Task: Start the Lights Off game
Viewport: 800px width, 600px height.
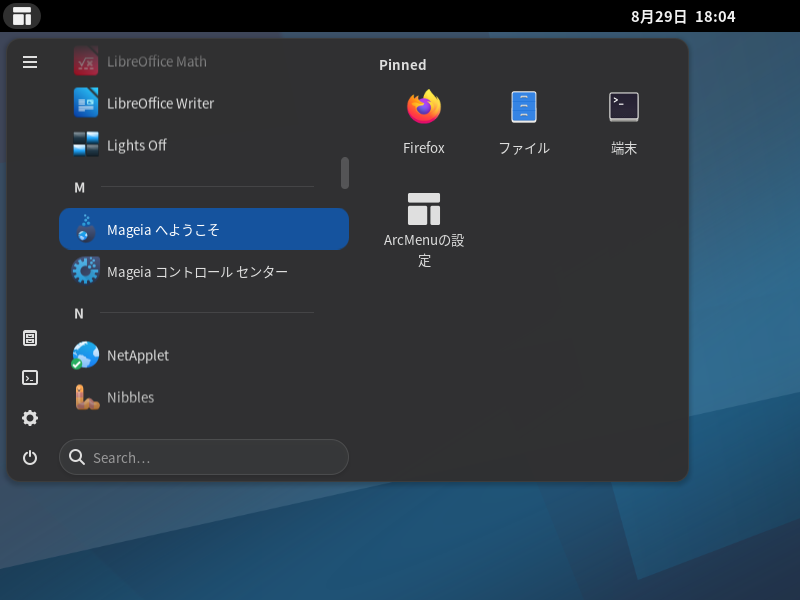Action: [x=204, y=145]
